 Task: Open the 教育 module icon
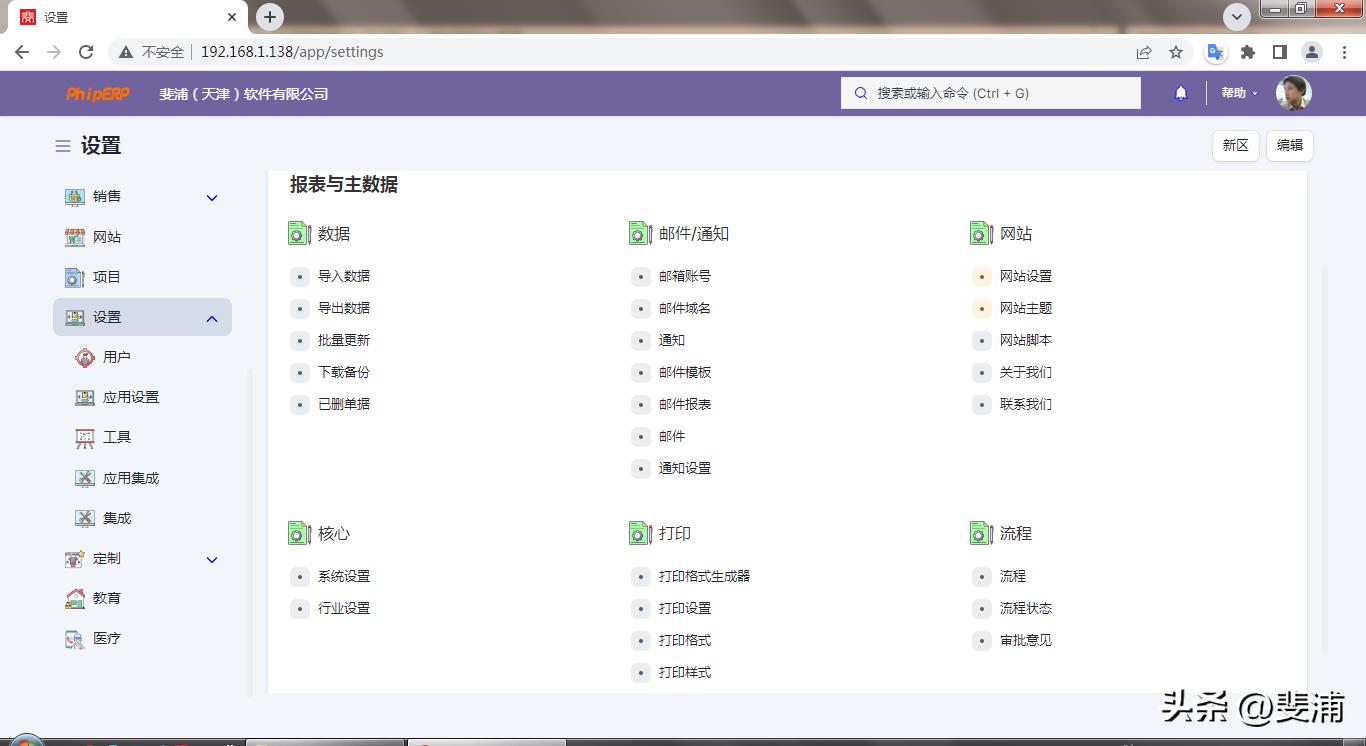pyautogui.click(x=74, y=598)
